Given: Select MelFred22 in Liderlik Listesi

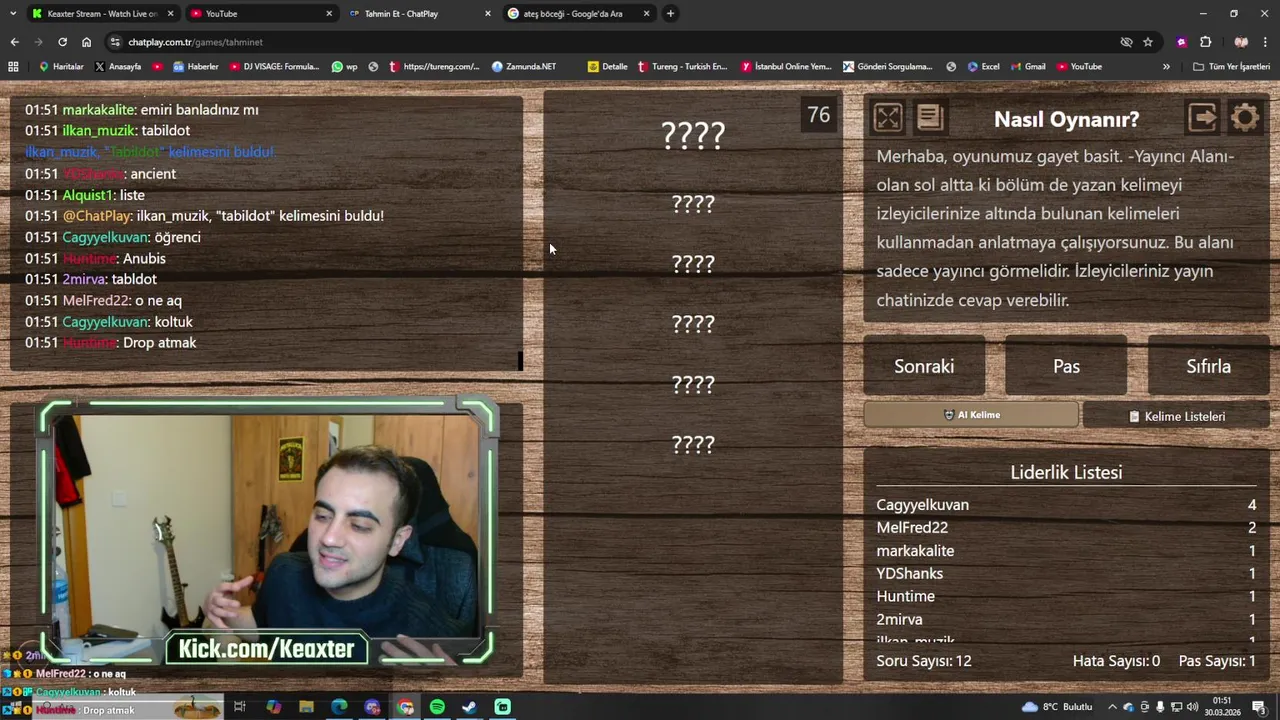Looking at the screenshot, I should point(1066,528).
